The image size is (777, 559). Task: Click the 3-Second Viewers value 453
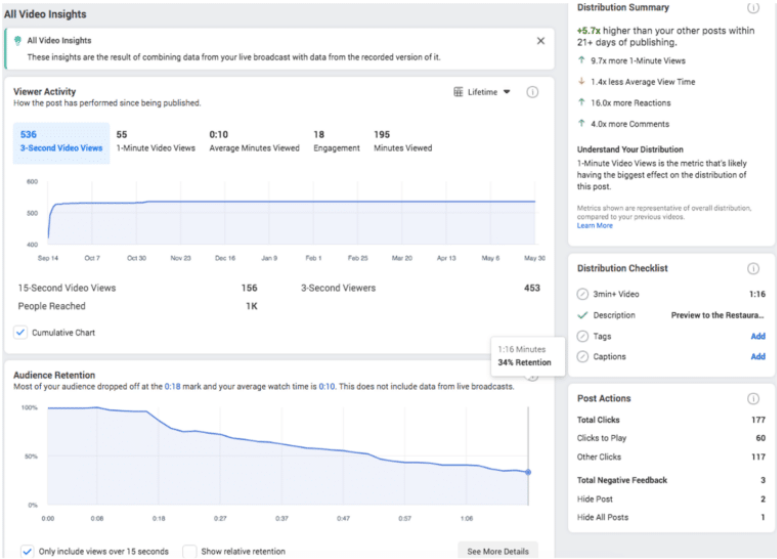point(532,288)
